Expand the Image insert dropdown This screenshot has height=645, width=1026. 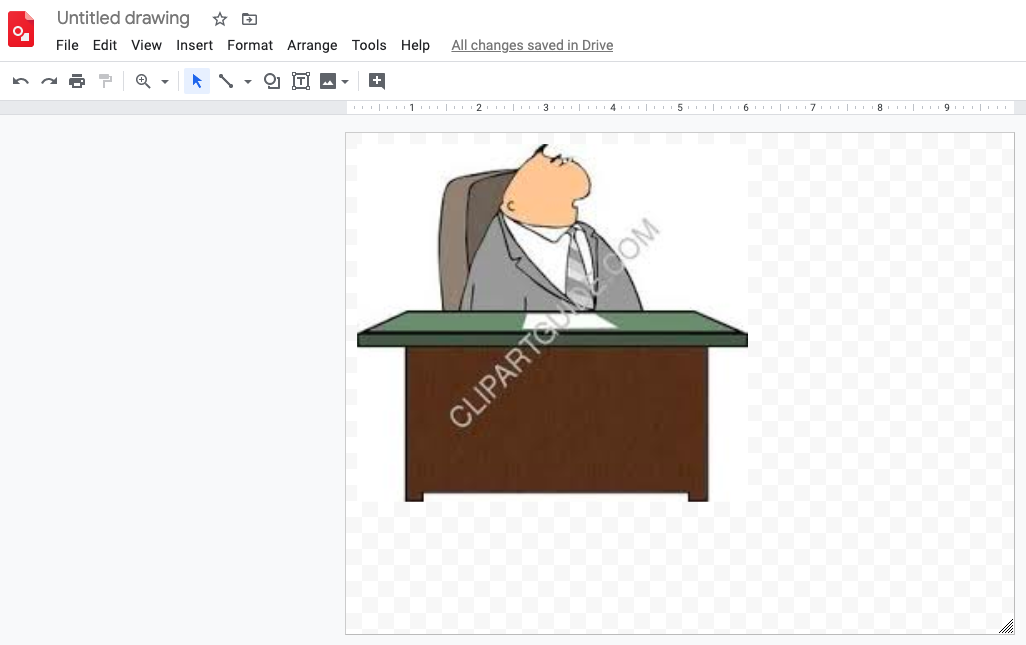345,82
